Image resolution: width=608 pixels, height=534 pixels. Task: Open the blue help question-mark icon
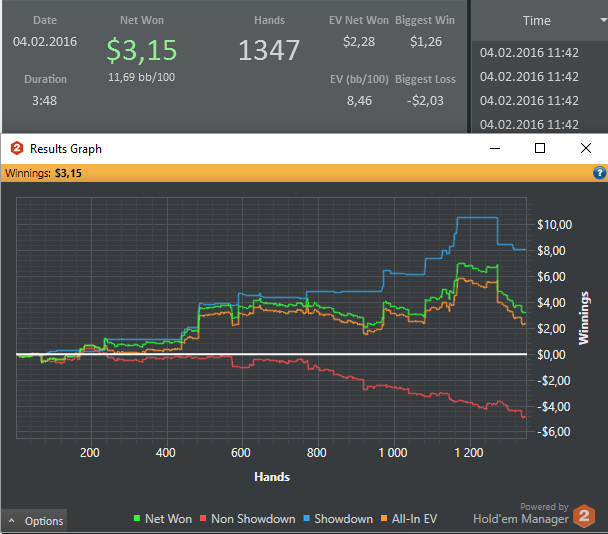(x=599, y=173)
